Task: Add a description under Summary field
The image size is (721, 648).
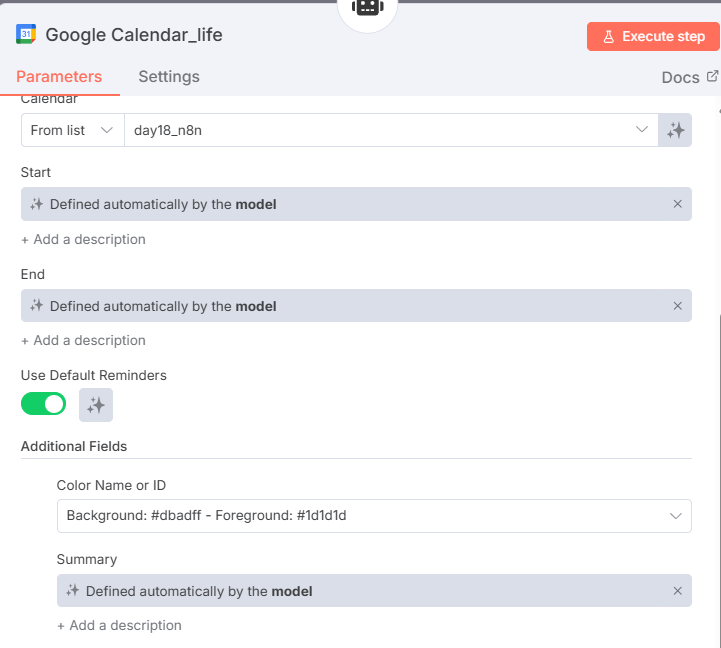Action: (119, 626)
